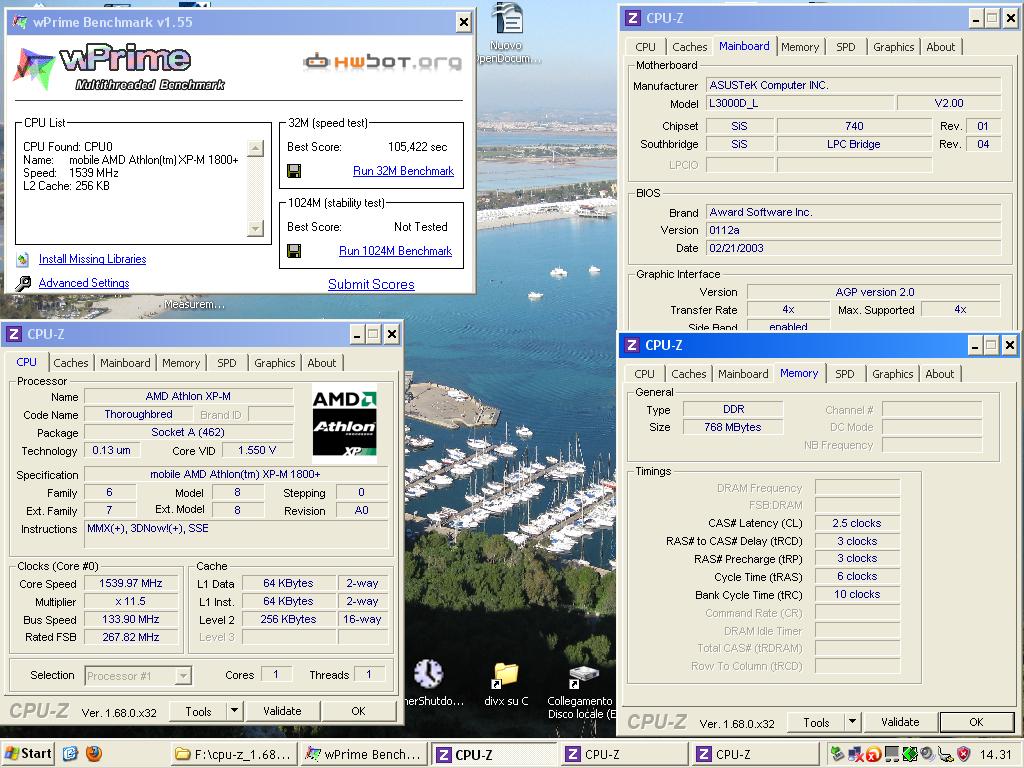The width and height of the screenshot is (1024, 768).
Task: Click Validate in the Memory CPU-Z window
Action: (x=900, y=722)
